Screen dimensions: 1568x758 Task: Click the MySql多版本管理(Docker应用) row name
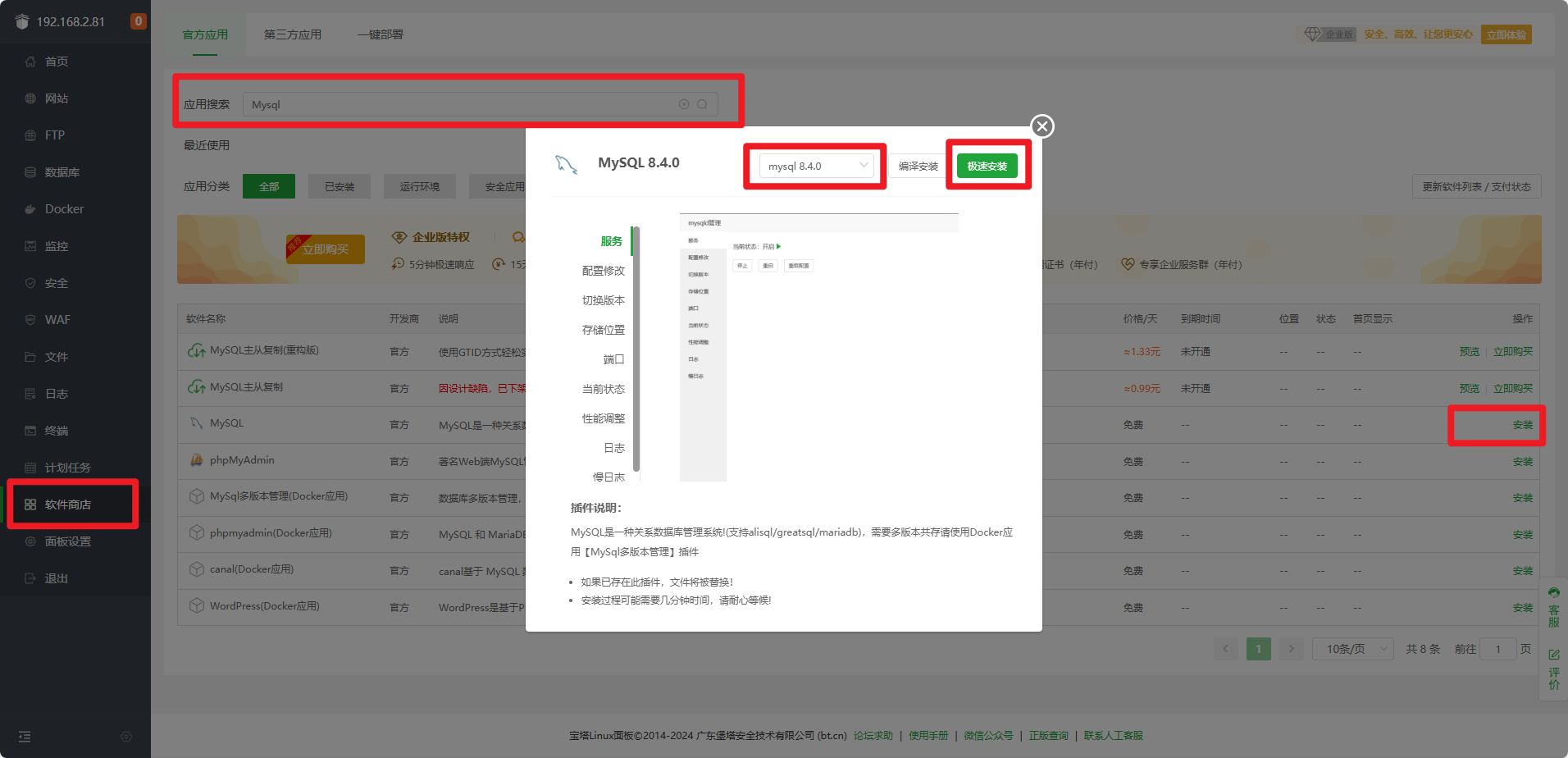click(x=279, y=496)
